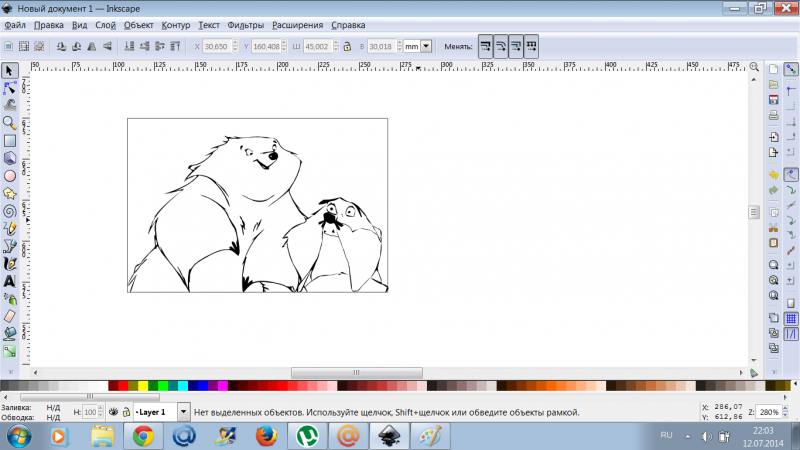Raise selection to top
This screenshot has width=800, height=450.
175,46
